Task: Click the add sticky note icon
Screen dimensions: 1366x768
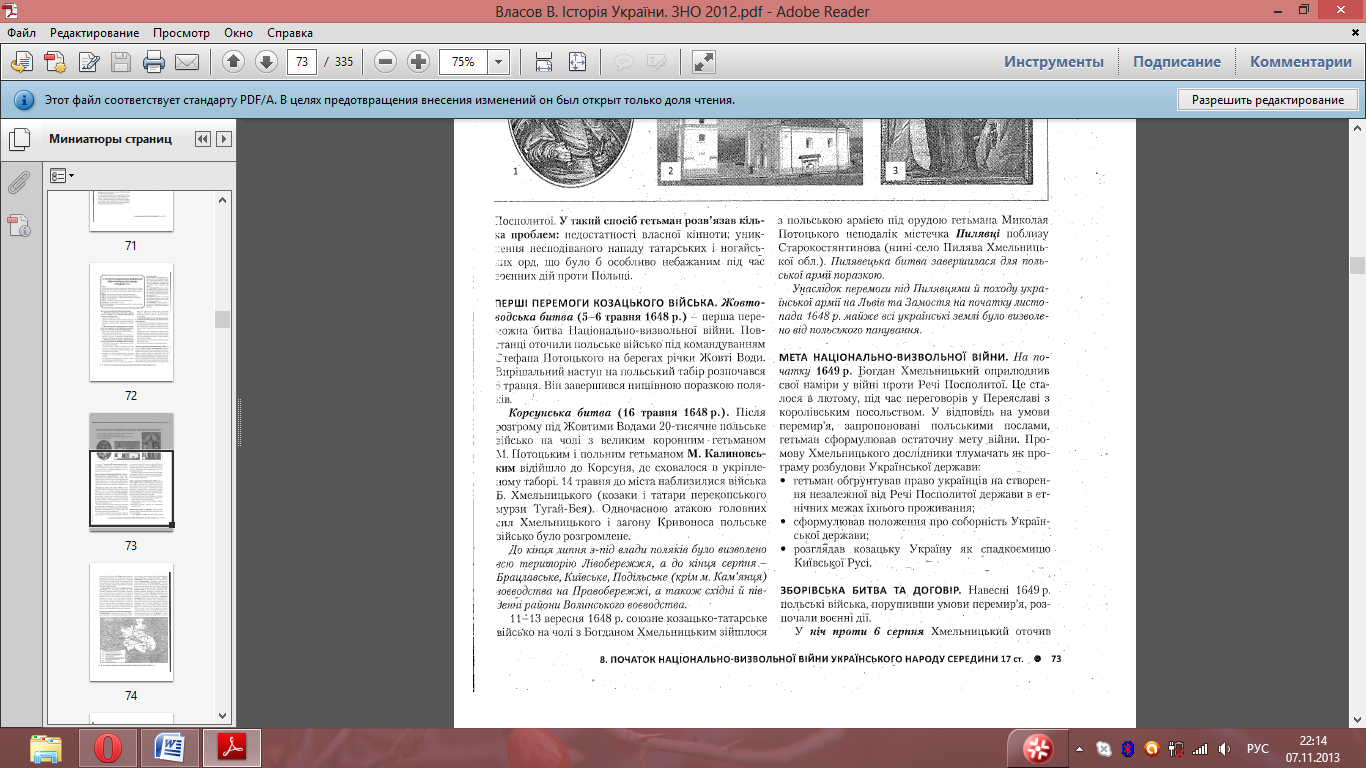Action: click(623, 62)
